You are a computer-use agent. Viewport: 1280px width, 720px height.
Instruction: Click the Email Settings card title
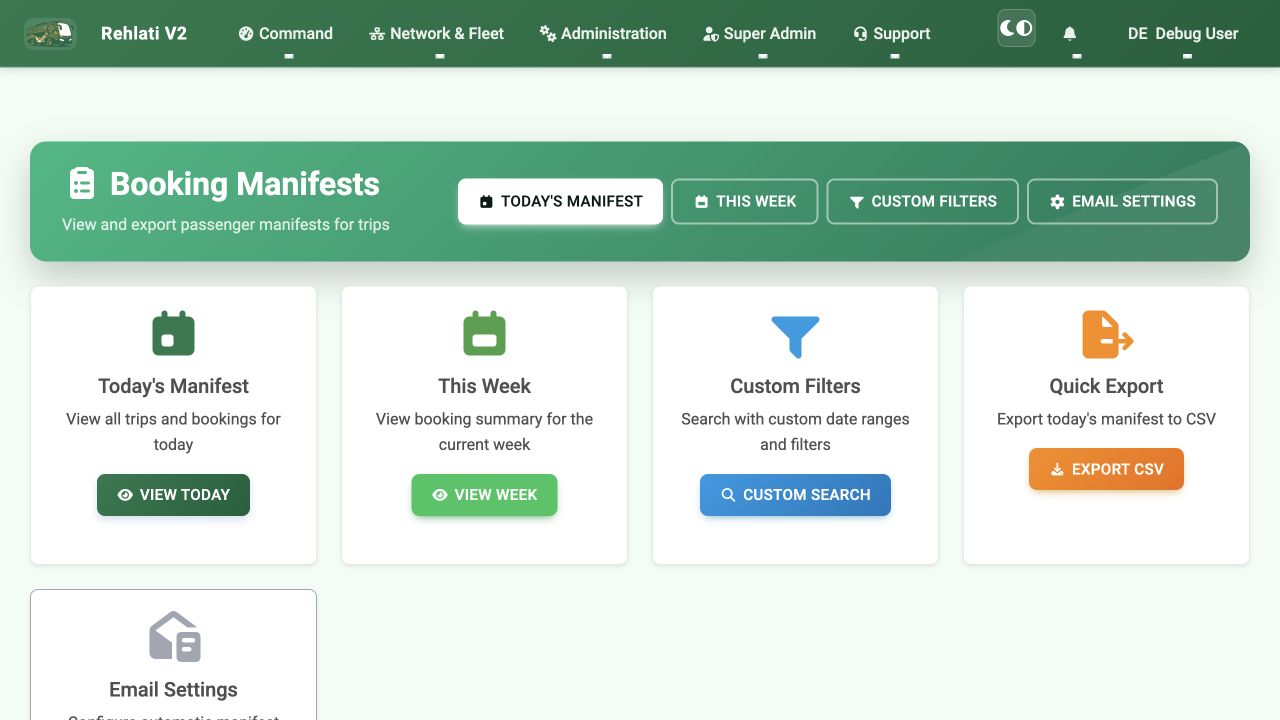click(173, 689)
